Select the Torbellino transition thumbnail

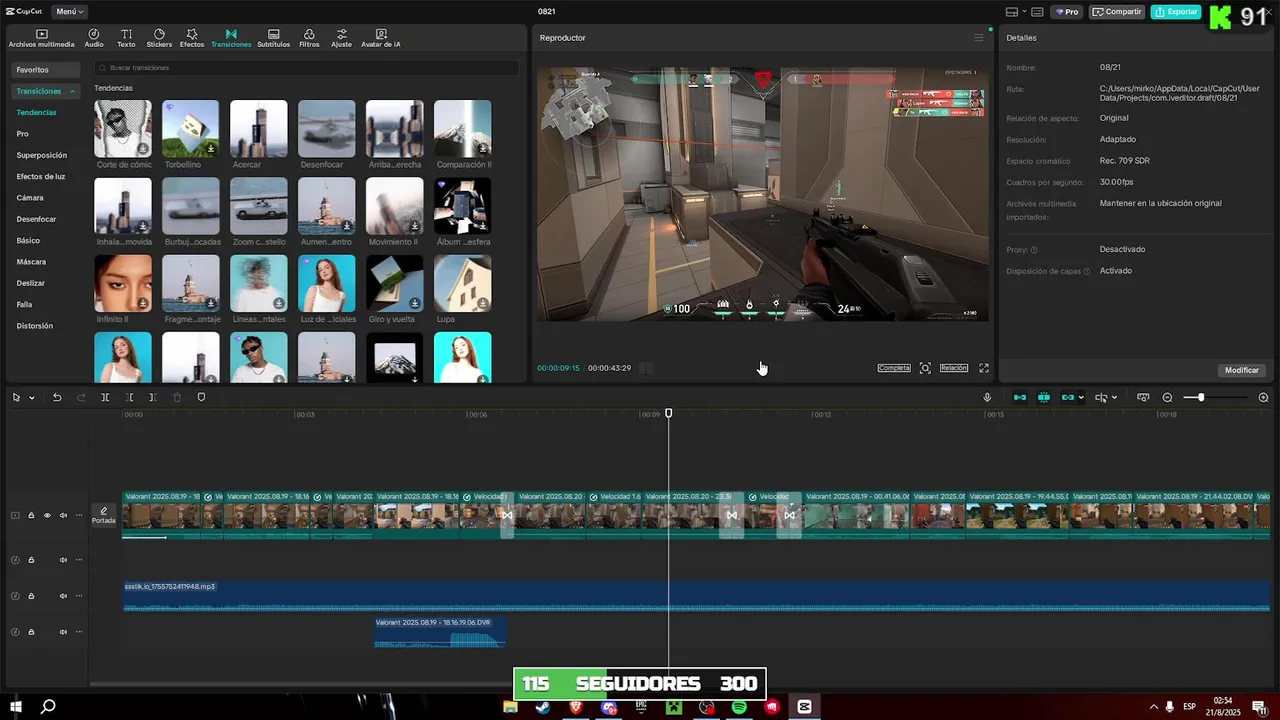190,128
